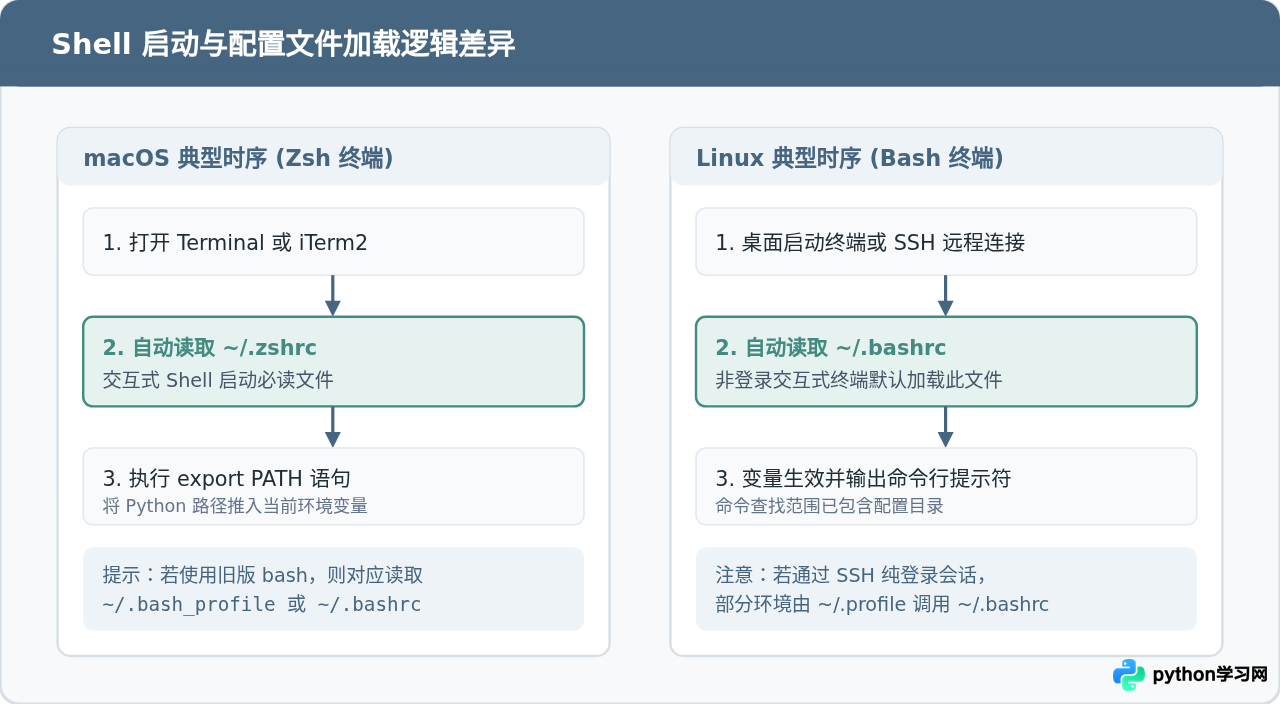This screenshot has width=1280, height=704.
Task: Select the step "2. 自动读取 ~/.zshrc"
Action: (333, 362)
